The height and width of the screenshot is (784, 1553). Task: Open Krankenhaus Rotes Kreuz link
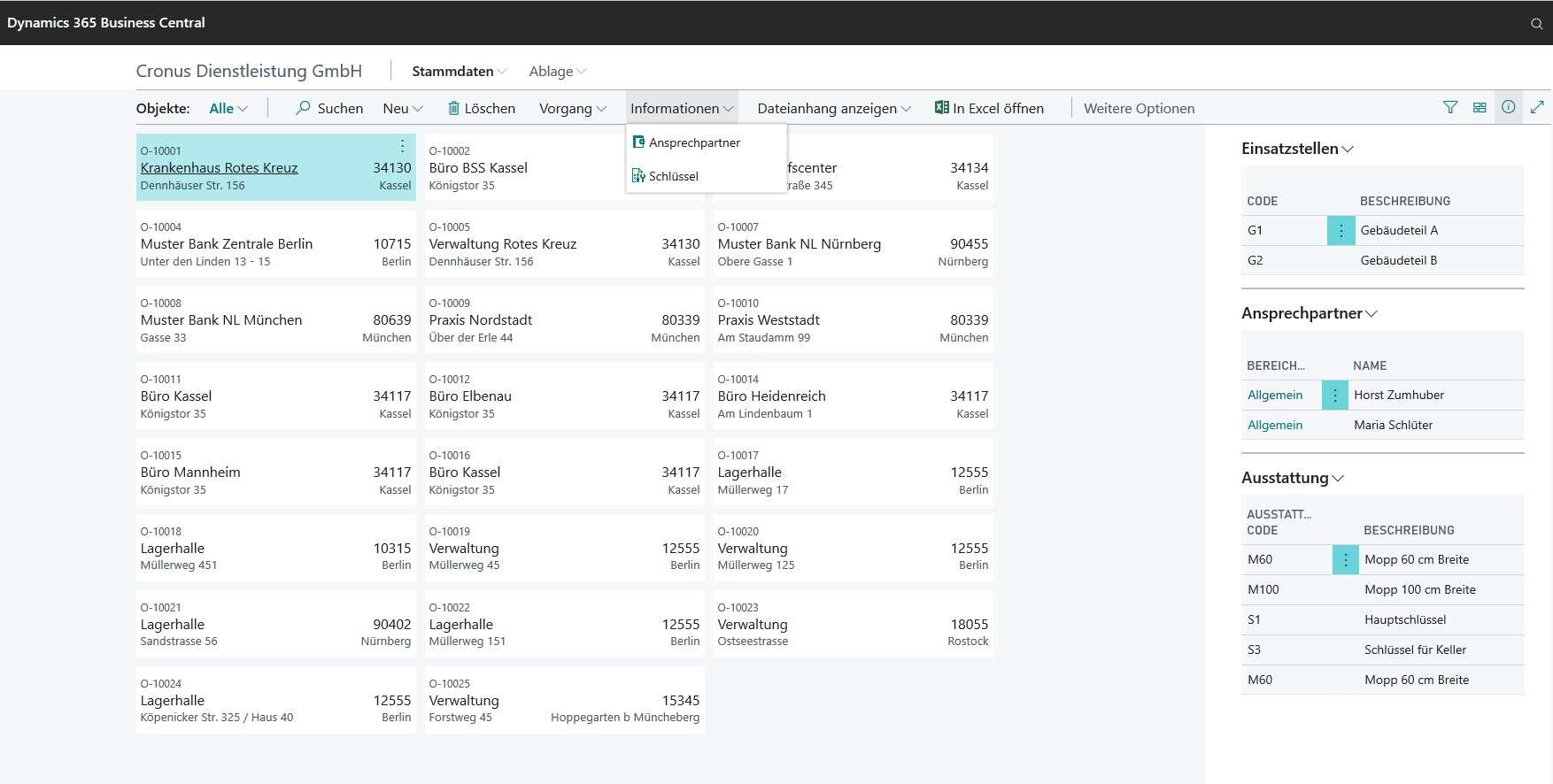(219, 168)
